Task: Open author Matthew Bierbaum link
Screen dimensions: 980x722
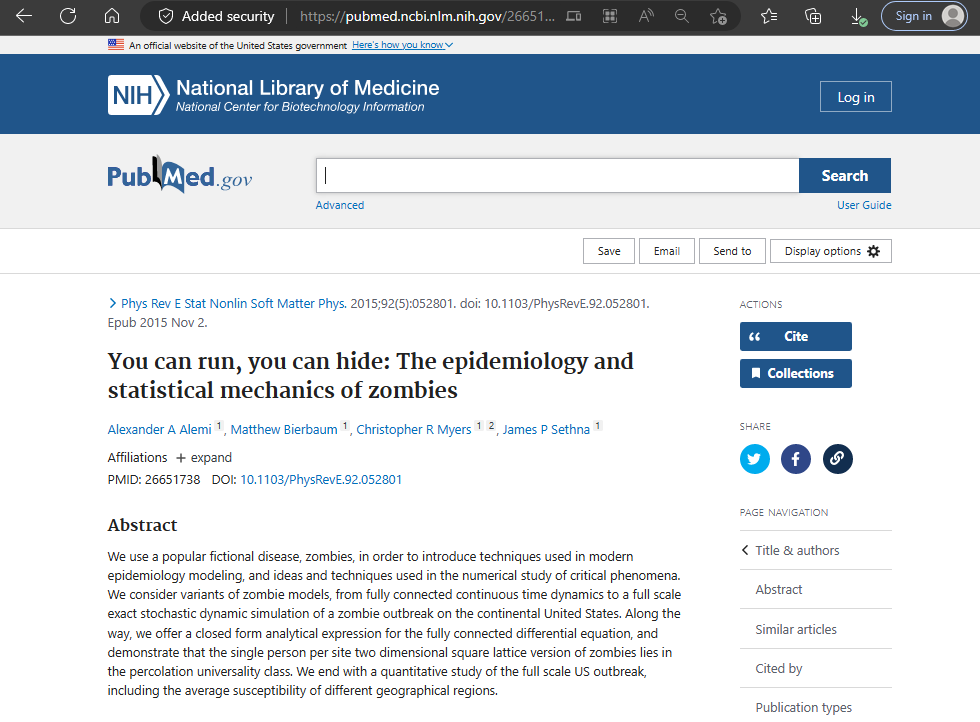Action: [x=284, y=429]
